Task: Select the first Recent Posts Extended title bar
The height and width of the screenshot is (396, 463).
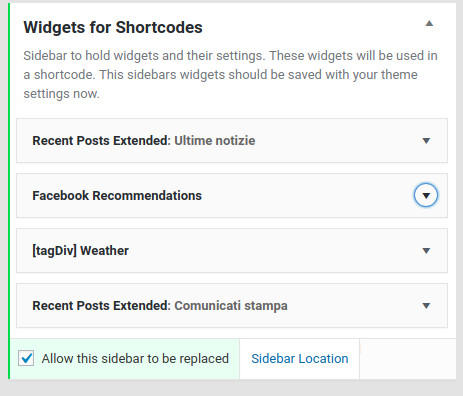Action: click(232, 141)
